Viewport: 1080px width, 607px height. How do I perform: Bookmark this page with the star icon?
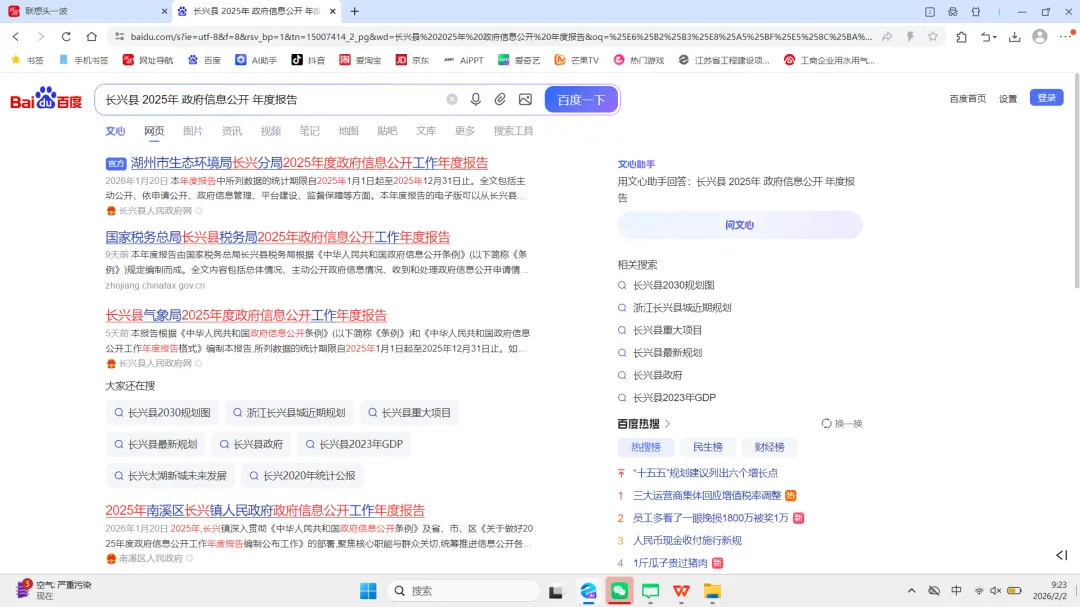tap(933, 37)
